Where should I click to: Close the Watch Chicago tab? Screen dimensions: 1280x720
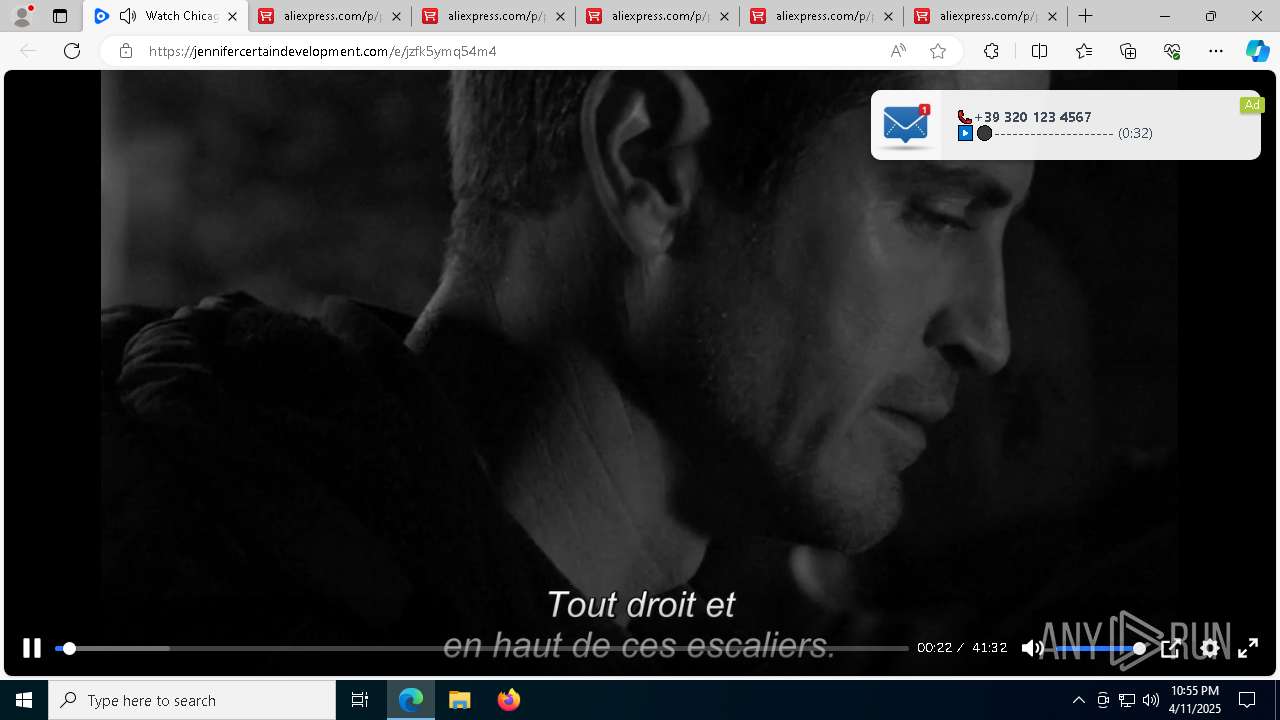tap(232, 16)
